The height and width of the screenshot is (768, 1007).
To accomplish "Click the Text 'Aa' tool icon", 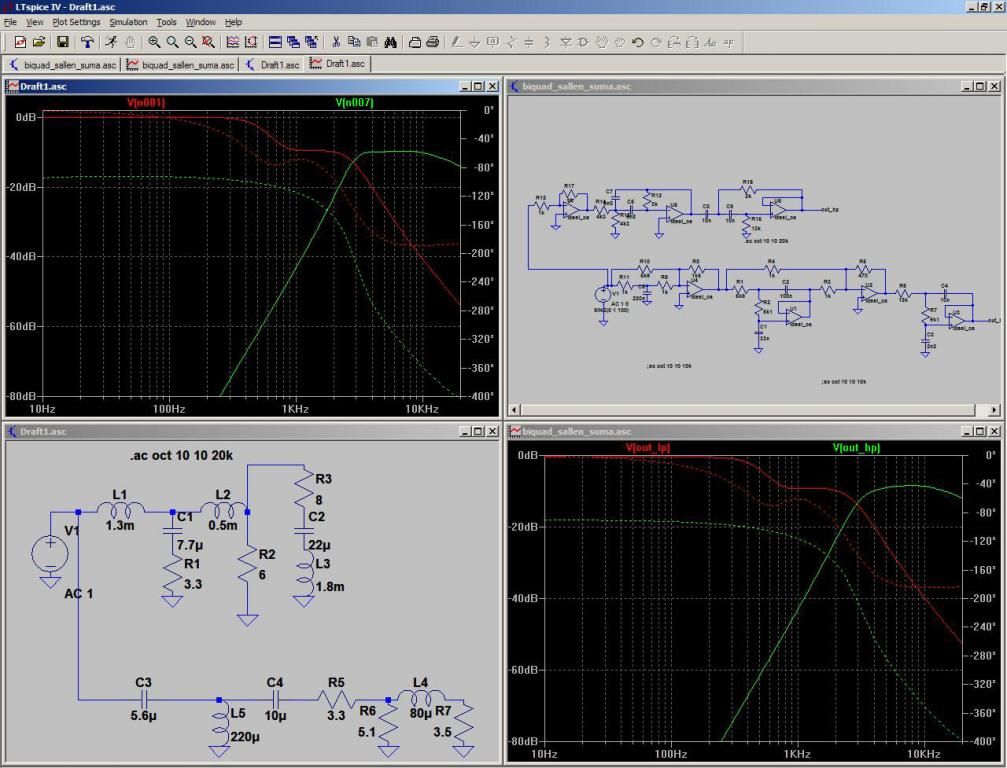I will (710, 42).
